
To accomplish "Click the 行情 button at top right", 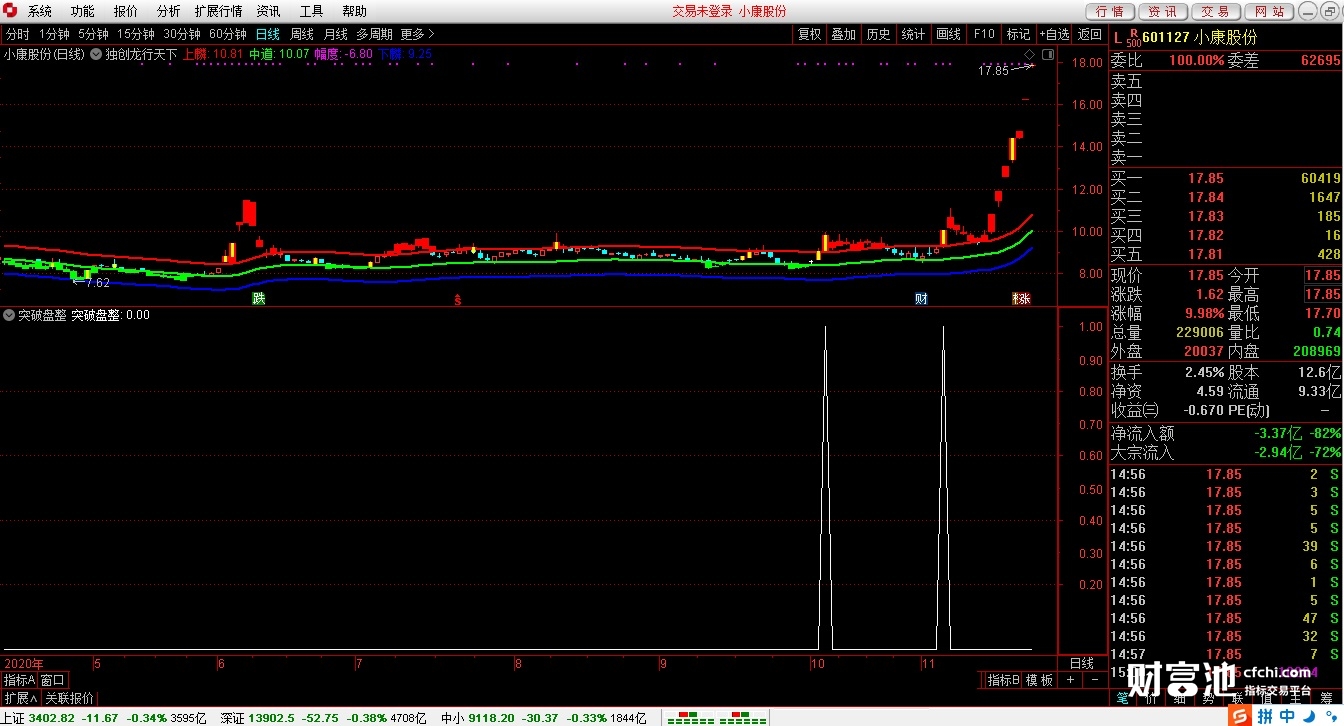I will point(1109,12).
